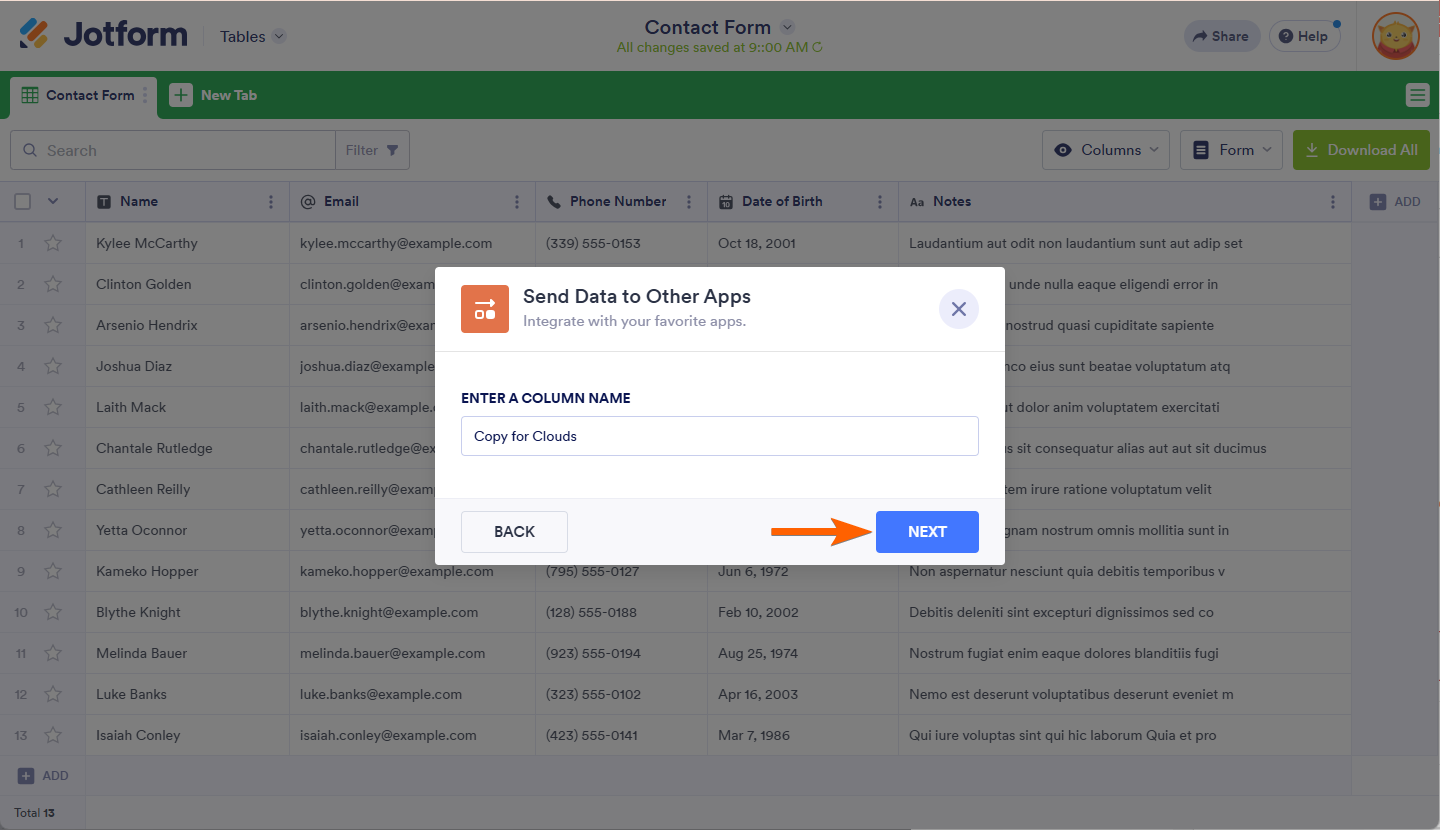Open the Help menu
This screenshot has width=1440, height=830.
(x=1303, y=36)
